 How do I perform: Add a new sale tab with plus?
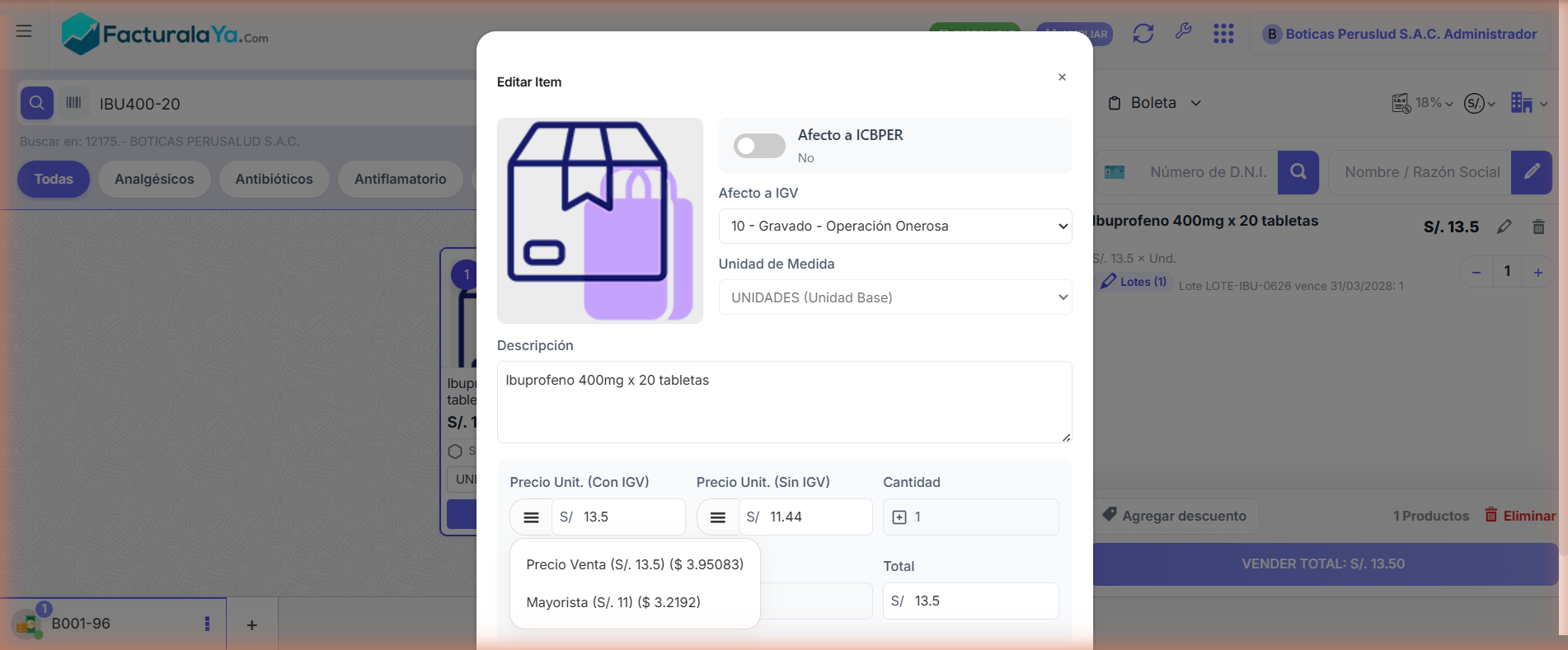click(252, 624)
